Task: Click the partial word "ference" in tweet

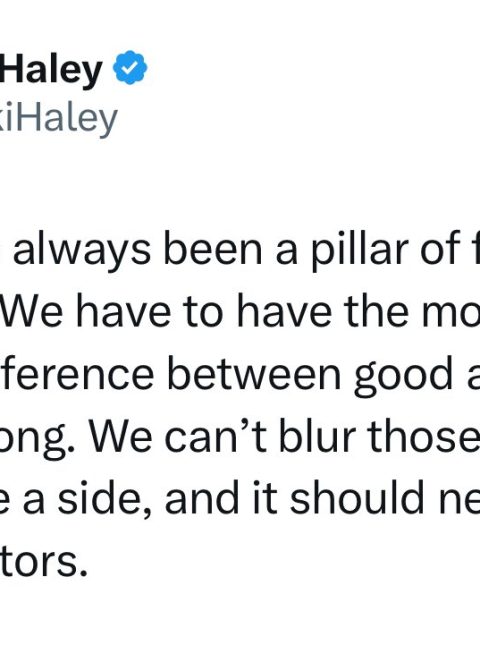Action: click(x=77, y=374)
